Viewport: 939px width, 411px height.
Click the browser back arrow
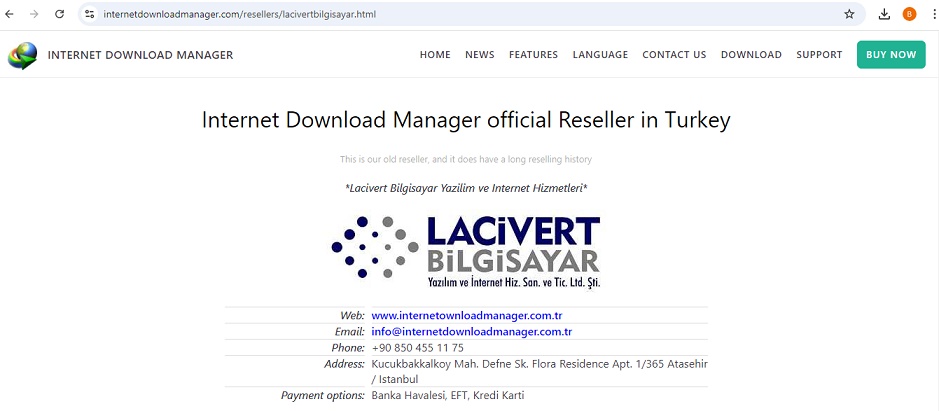9,14
